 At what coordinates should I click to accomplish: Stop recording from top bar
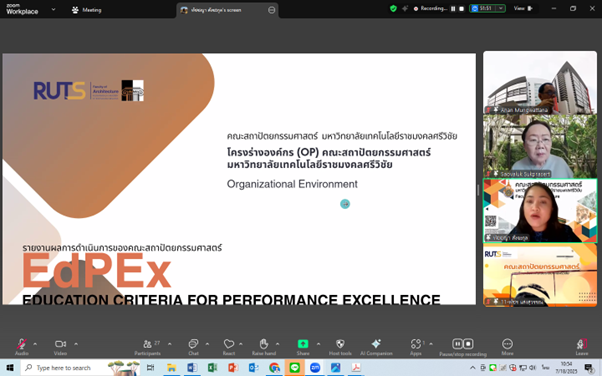(461, 8)
